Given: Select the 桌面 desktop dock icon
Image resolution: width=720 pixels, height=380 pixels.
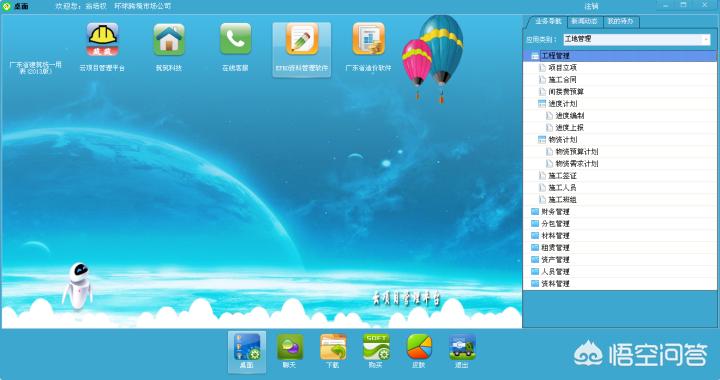Looking at the screenshot, I should pos(247,347).
